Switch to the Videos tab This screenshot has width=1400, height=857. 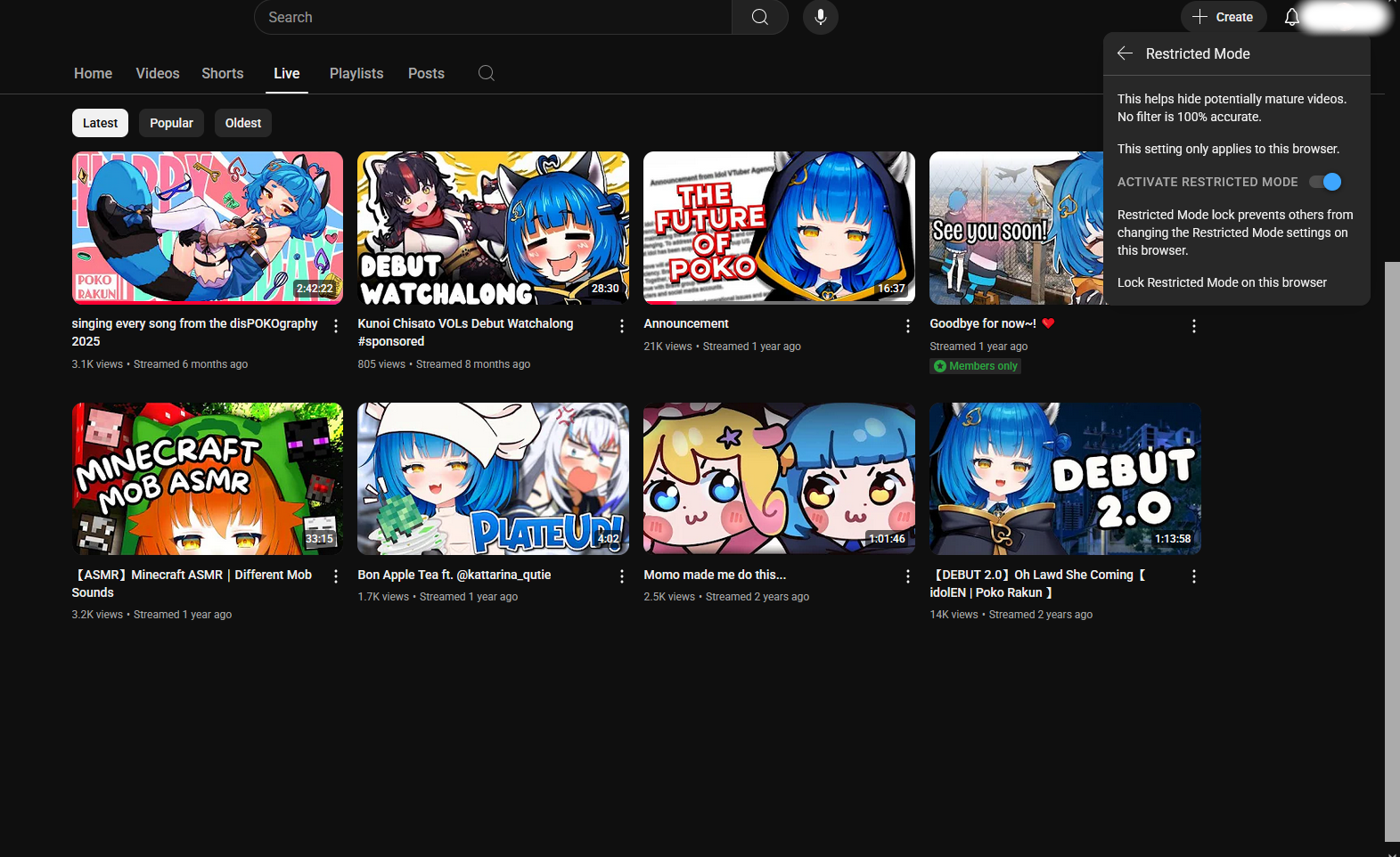(157, 73)
